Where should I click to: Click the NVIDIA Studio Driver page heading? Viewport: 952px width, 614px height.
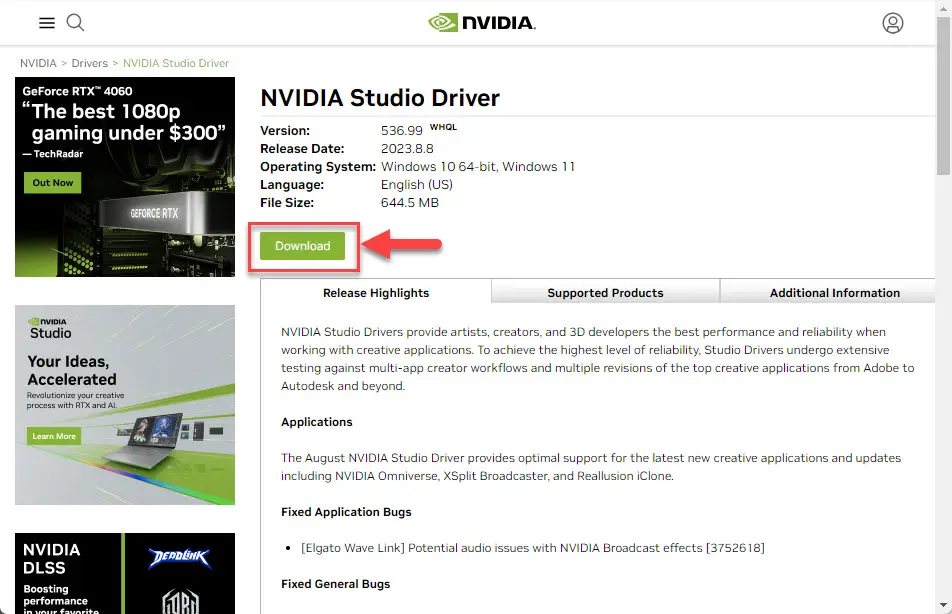click(380, 98)
